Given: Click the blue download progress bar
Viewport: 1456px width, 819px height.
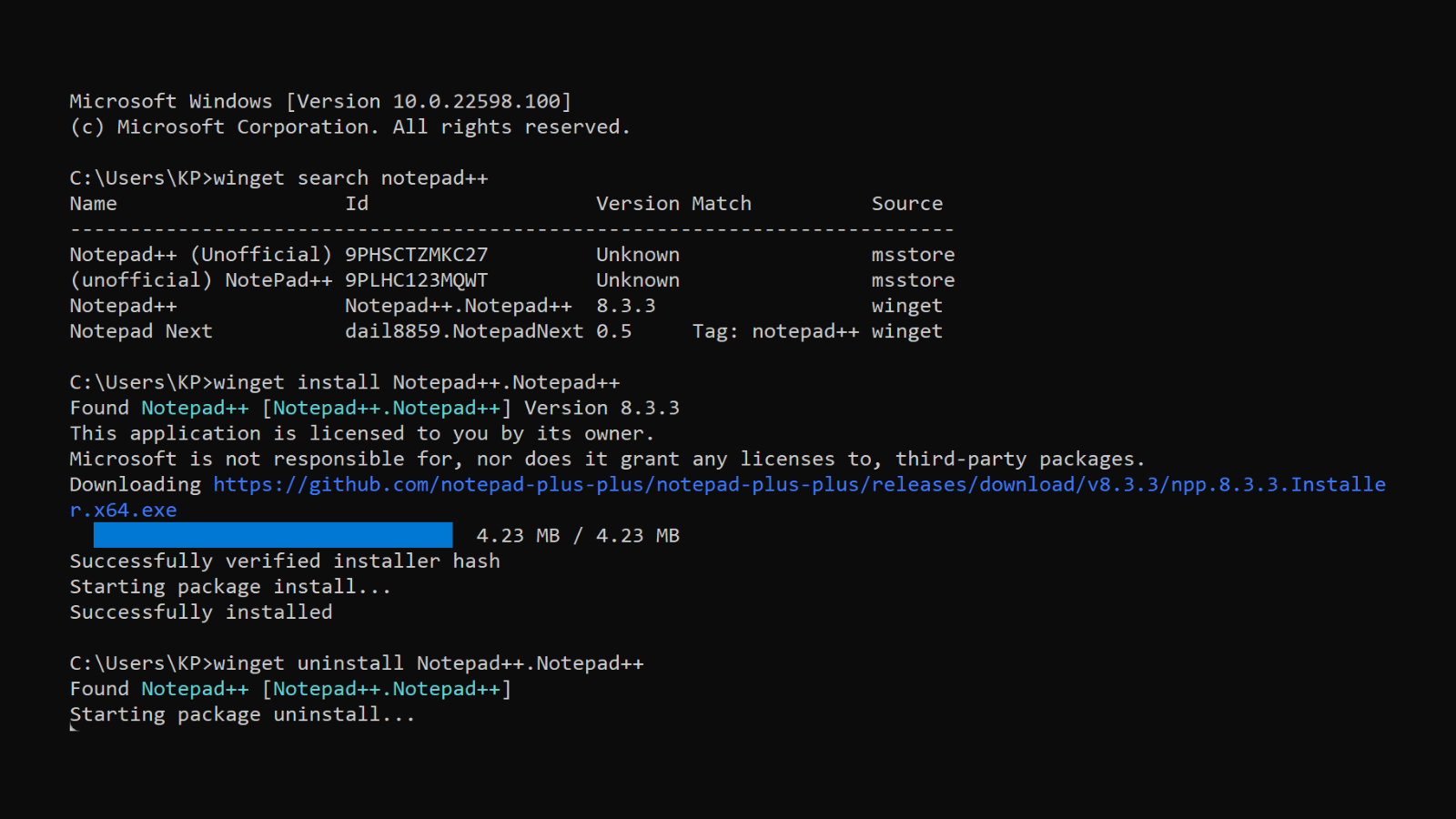Looking at the screenshot, I should pyautogui.click(x=273, y=535).
